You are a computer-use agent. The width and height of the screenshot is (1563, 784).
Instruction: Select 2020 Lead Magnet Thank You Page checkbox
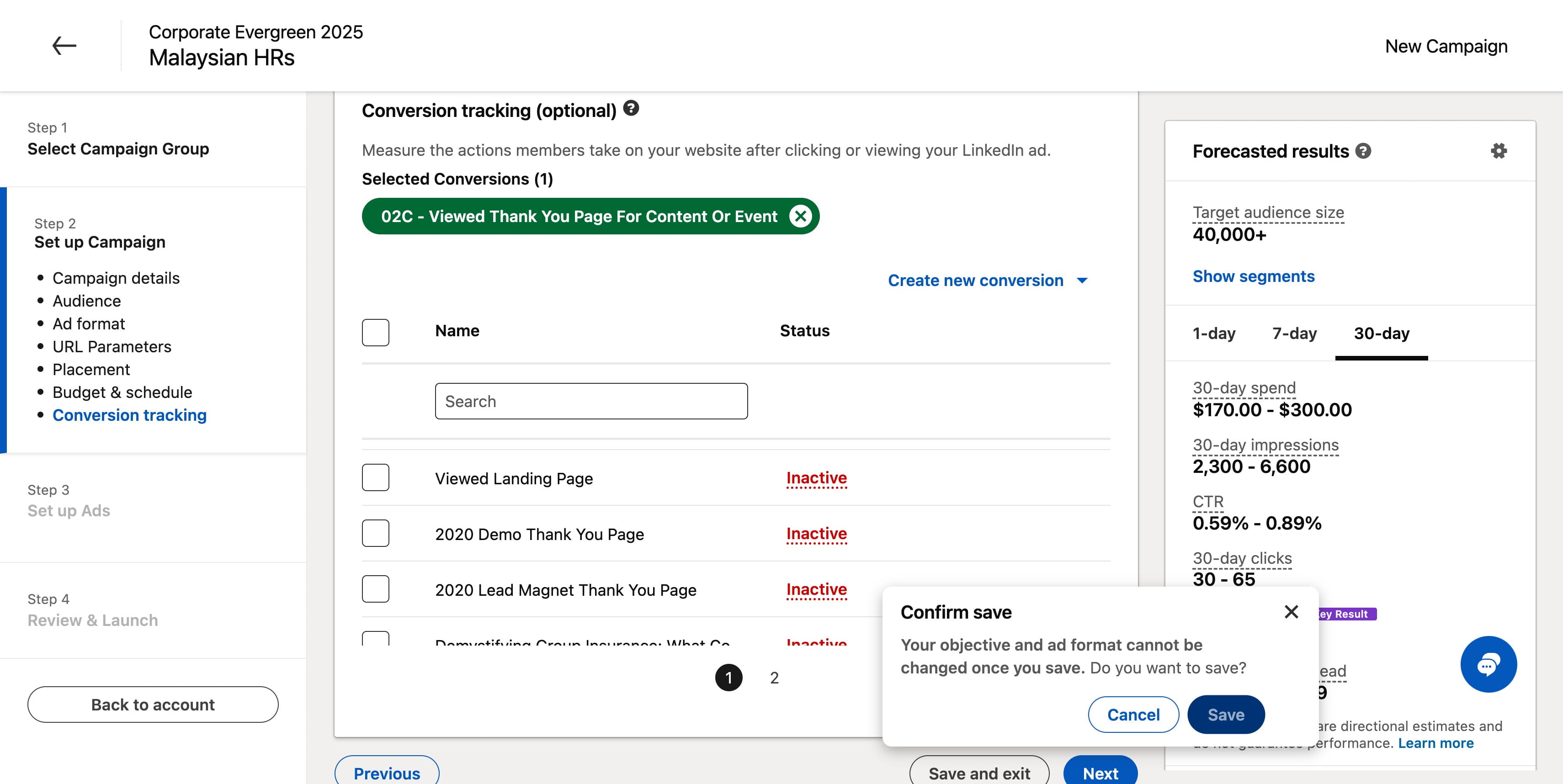pos(376,589)
